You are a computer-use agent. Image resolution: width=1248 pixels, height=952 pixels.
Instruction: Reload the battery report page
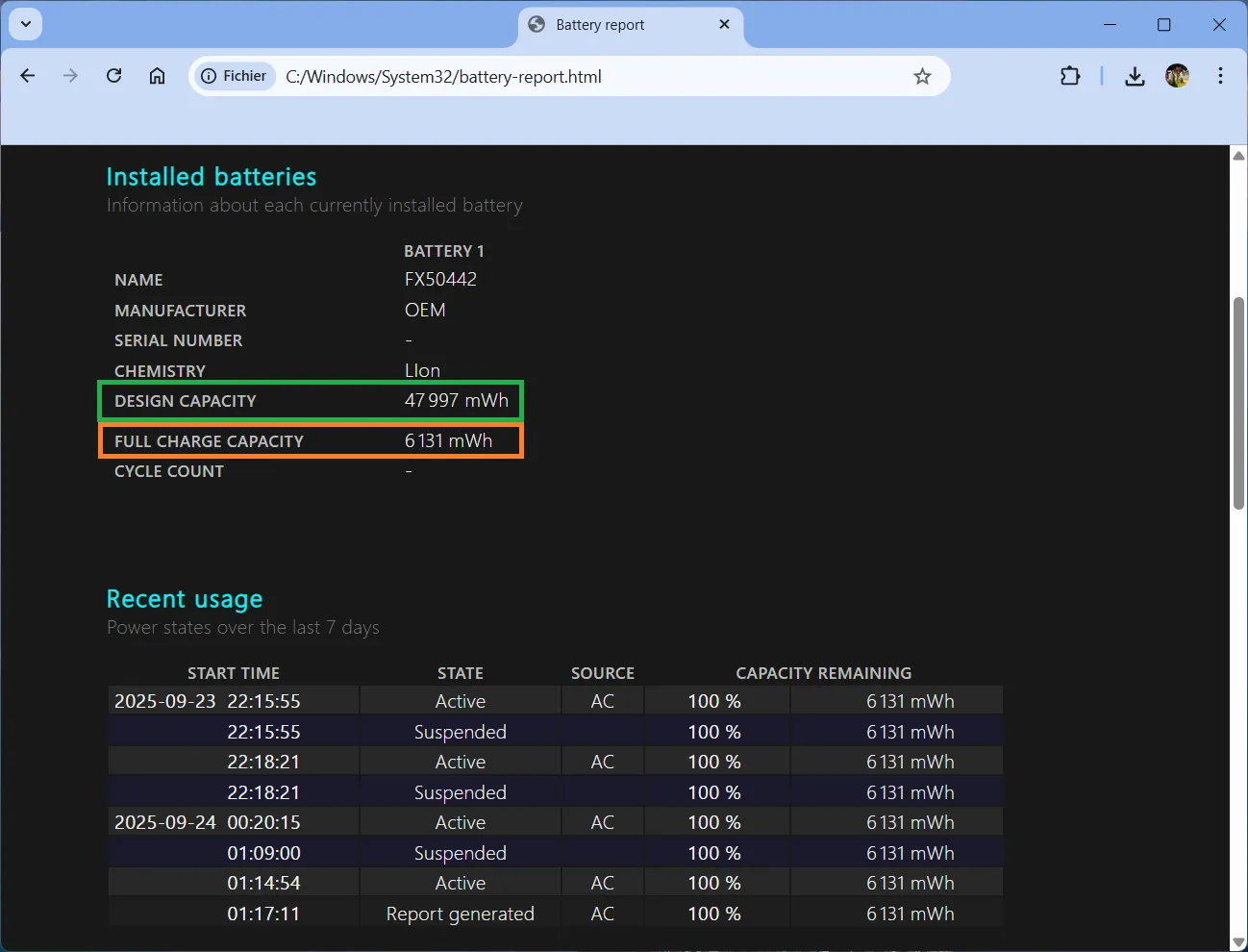tap(113, 76)
